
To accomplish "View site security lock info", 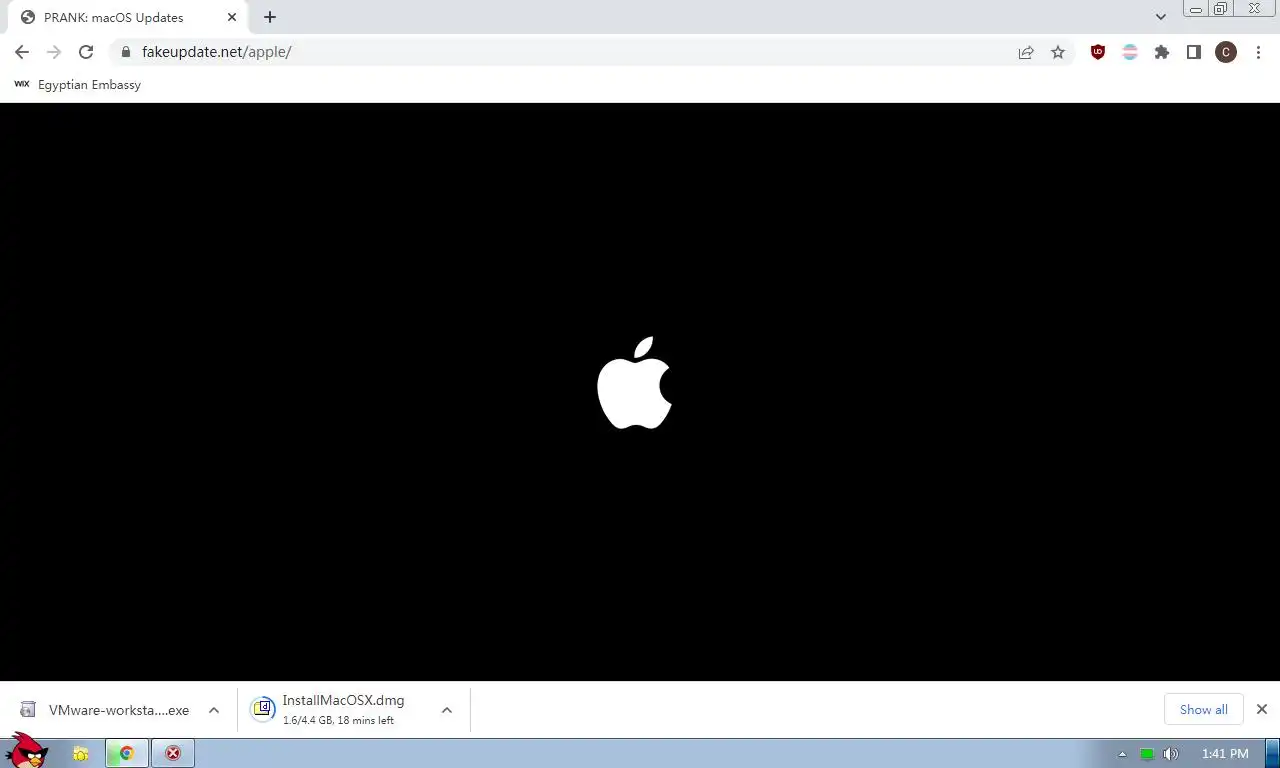I will [125, 52].
